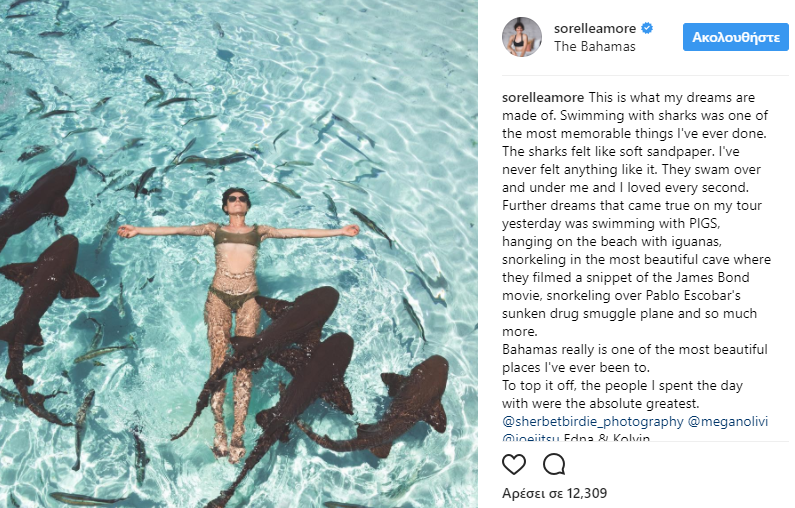This screenshot has height=508, width=795.
Task: Open comments via the speech bubble icon
Action: coord(554,464)
